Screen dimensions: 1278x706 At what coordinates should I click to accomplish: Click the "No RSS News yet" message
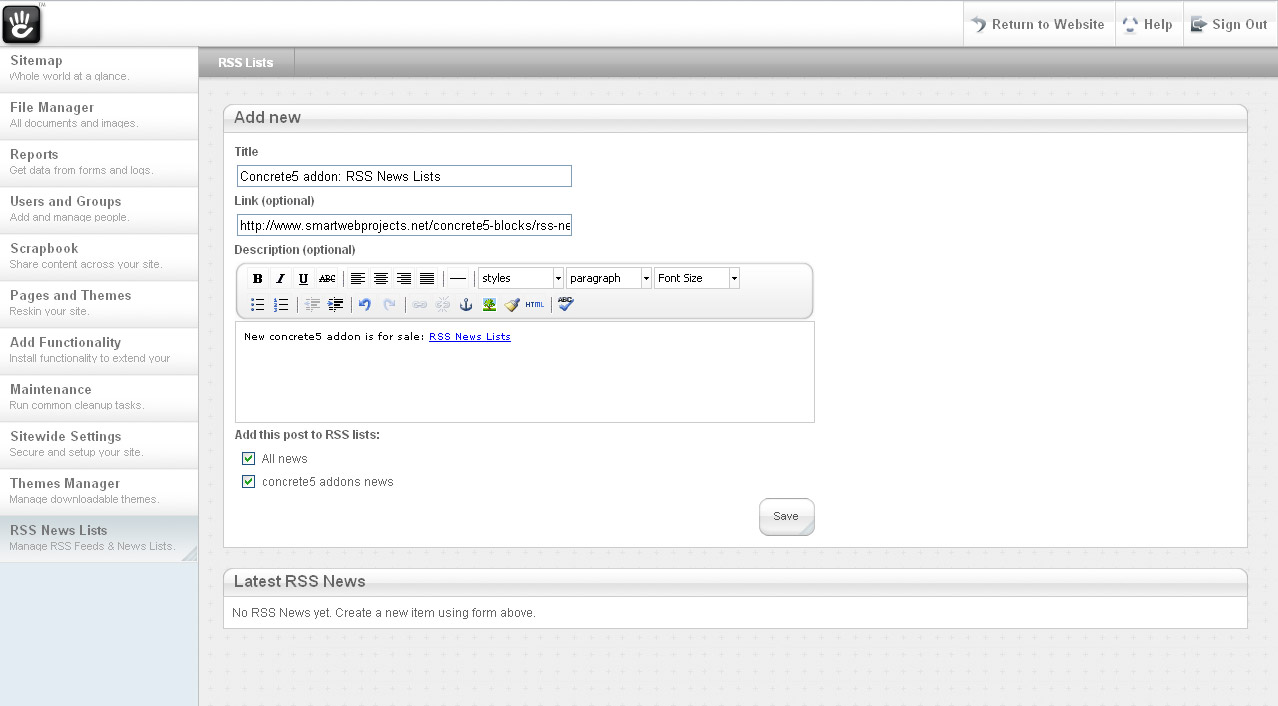coord(384,613)
